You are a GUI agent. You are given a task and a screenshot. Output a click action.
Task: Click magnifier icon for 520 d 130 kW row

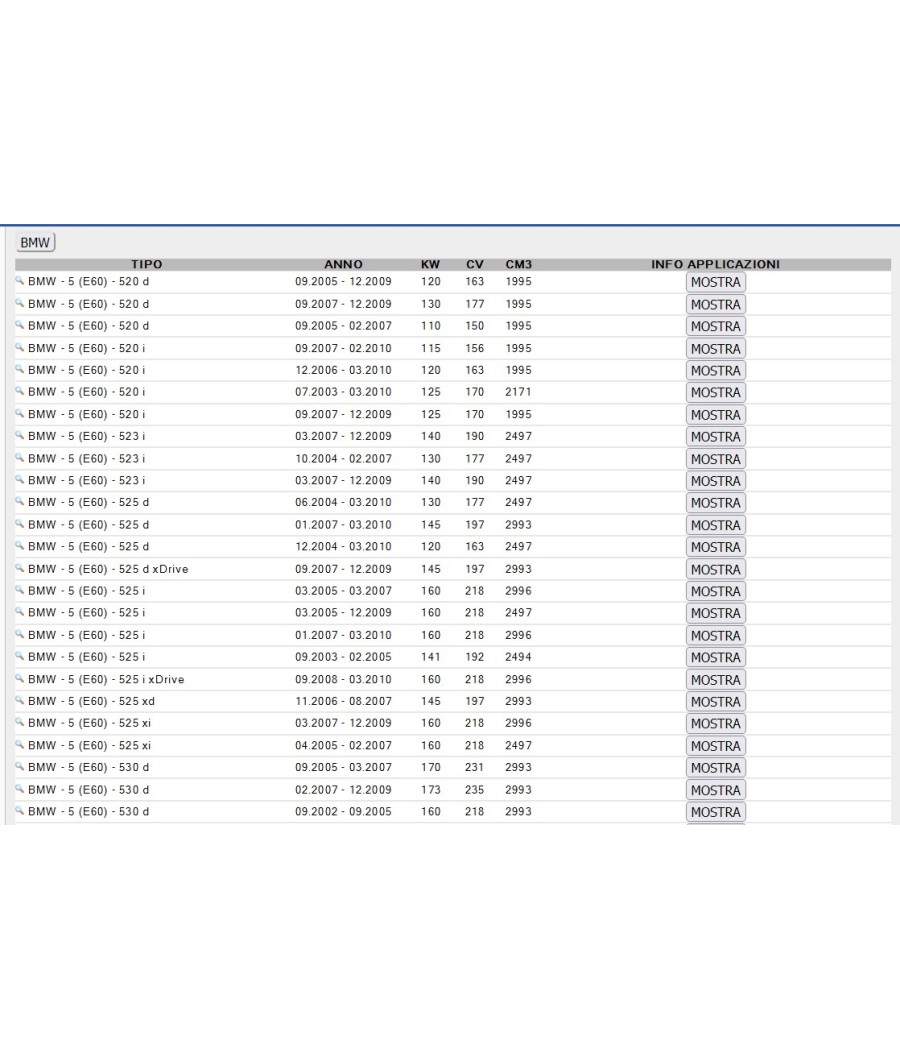[20, 303]
